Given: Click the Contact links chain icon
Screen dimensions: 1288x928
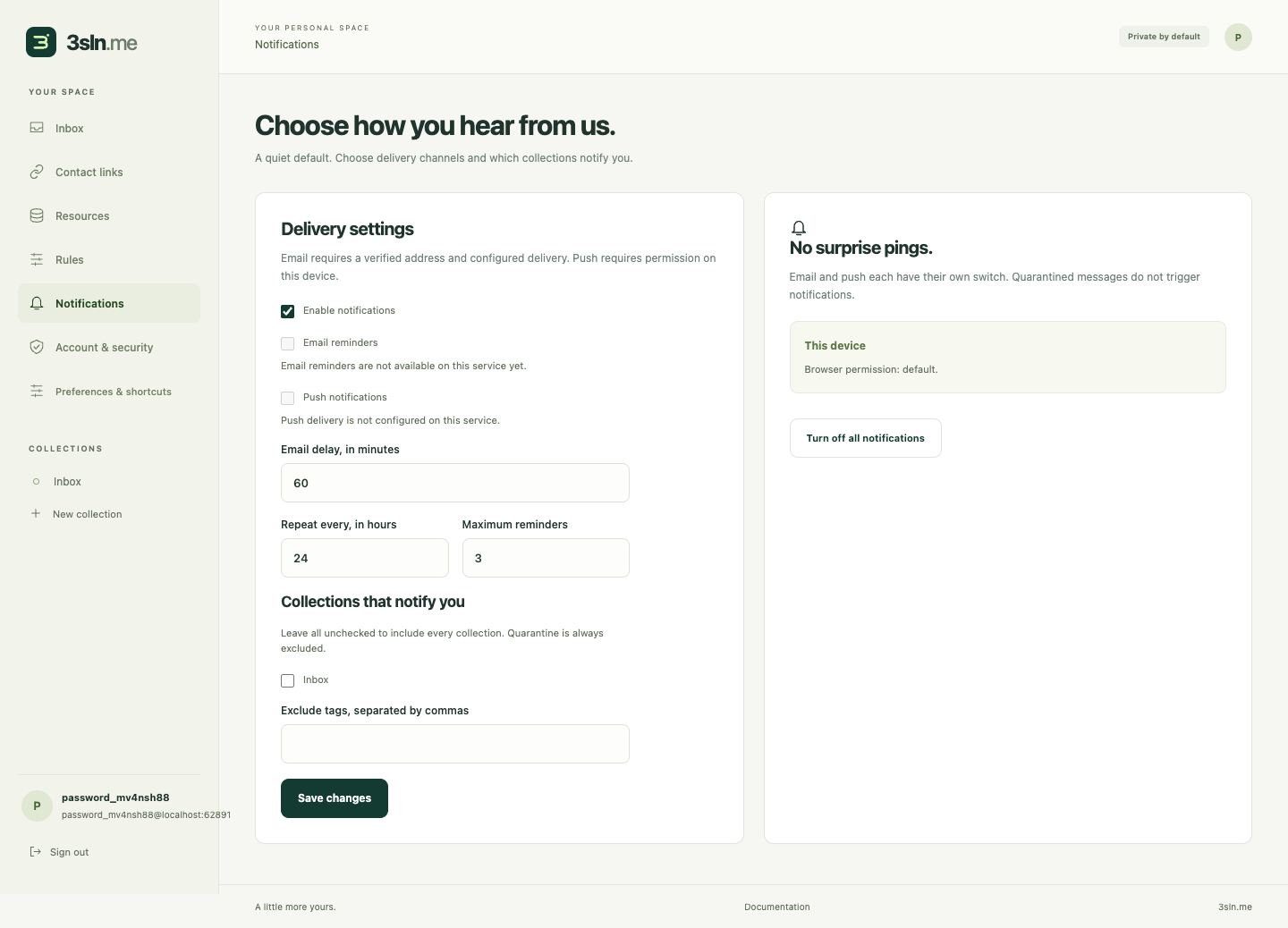Looking at the screenshot, I should 37,172.
